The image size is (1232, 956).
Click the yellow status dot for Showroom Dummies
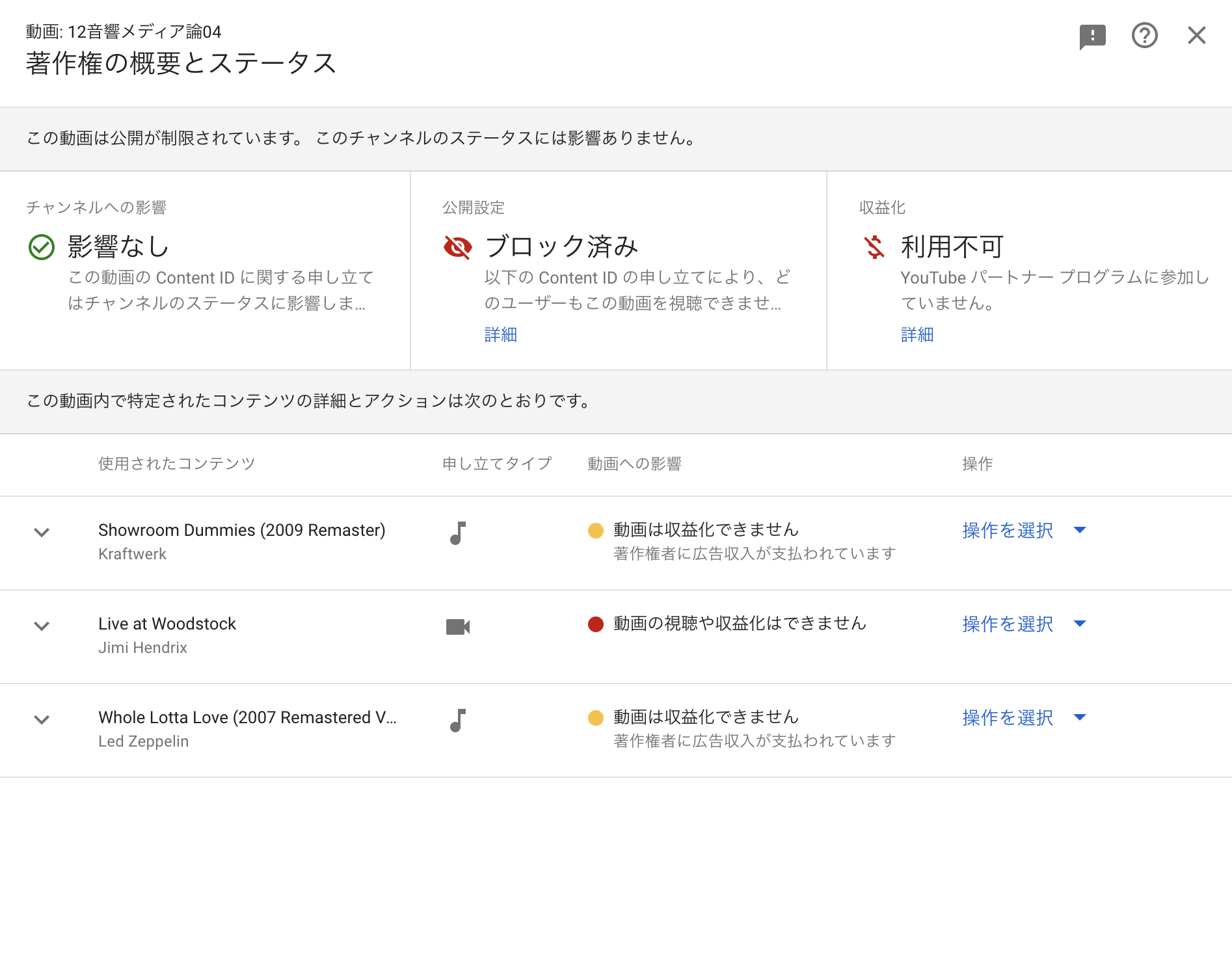coord(595,531)
